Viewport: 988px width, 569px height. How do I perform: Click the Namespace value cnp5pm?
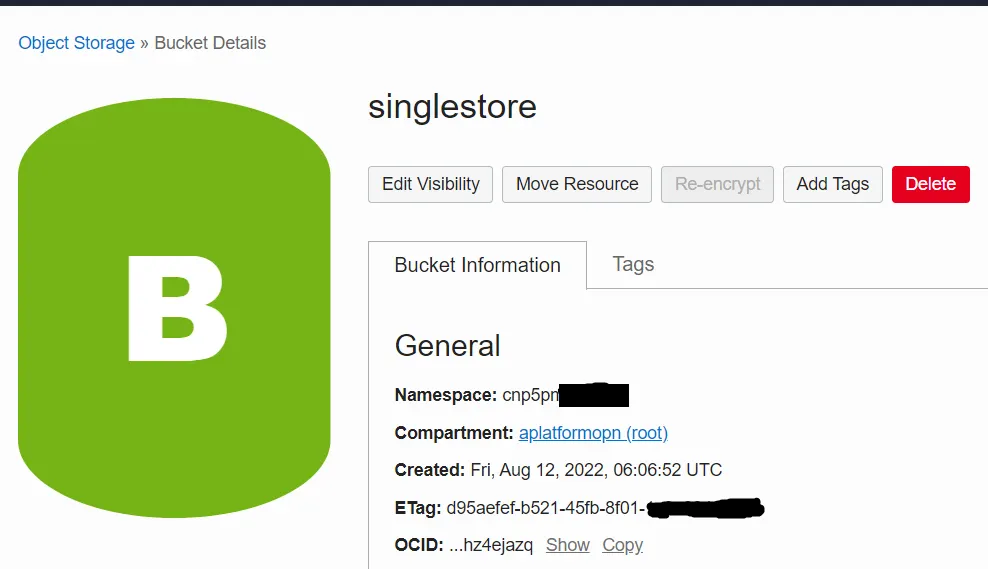(x=529, y=395)
